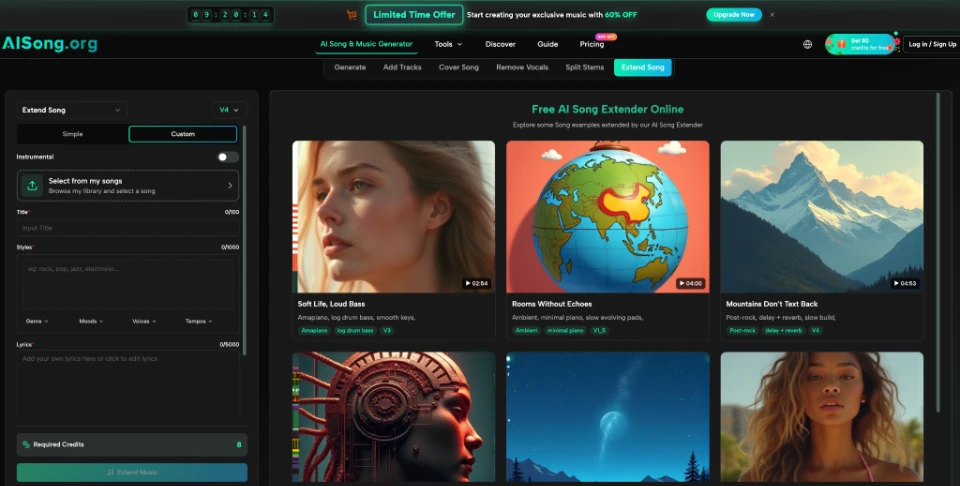Click the upload icon in Select from my songs

(x=32, y=185)
